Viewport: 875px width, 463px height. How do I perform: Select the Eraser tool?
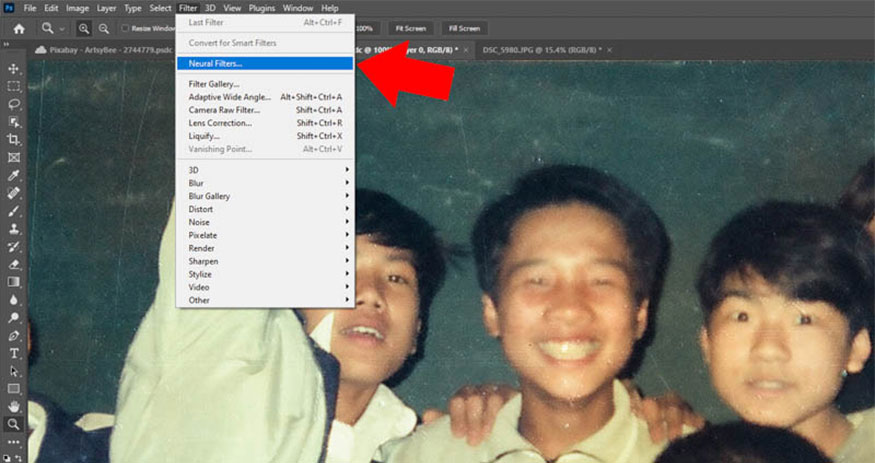13,264
